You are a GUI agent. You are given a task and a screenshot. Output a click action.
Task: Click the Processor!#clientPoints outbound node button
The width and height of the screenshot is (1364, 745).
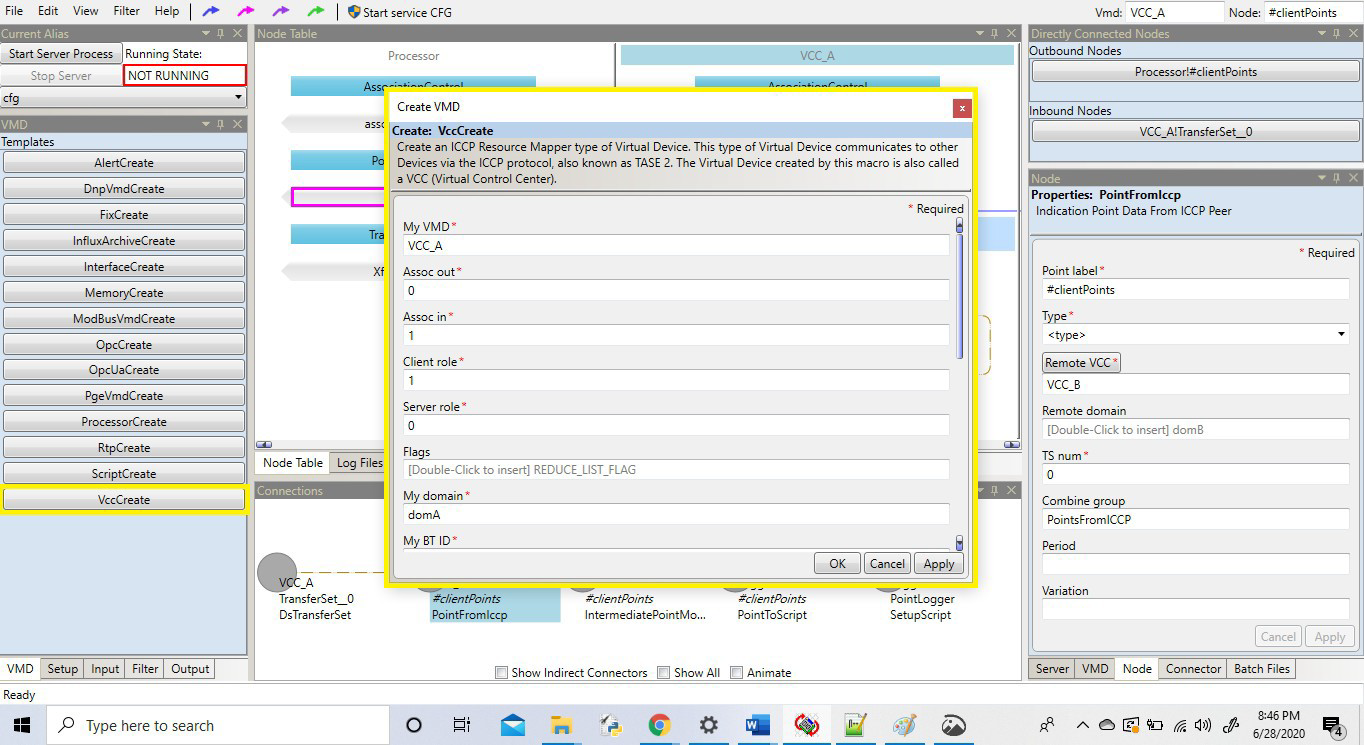click(1196, 72)
